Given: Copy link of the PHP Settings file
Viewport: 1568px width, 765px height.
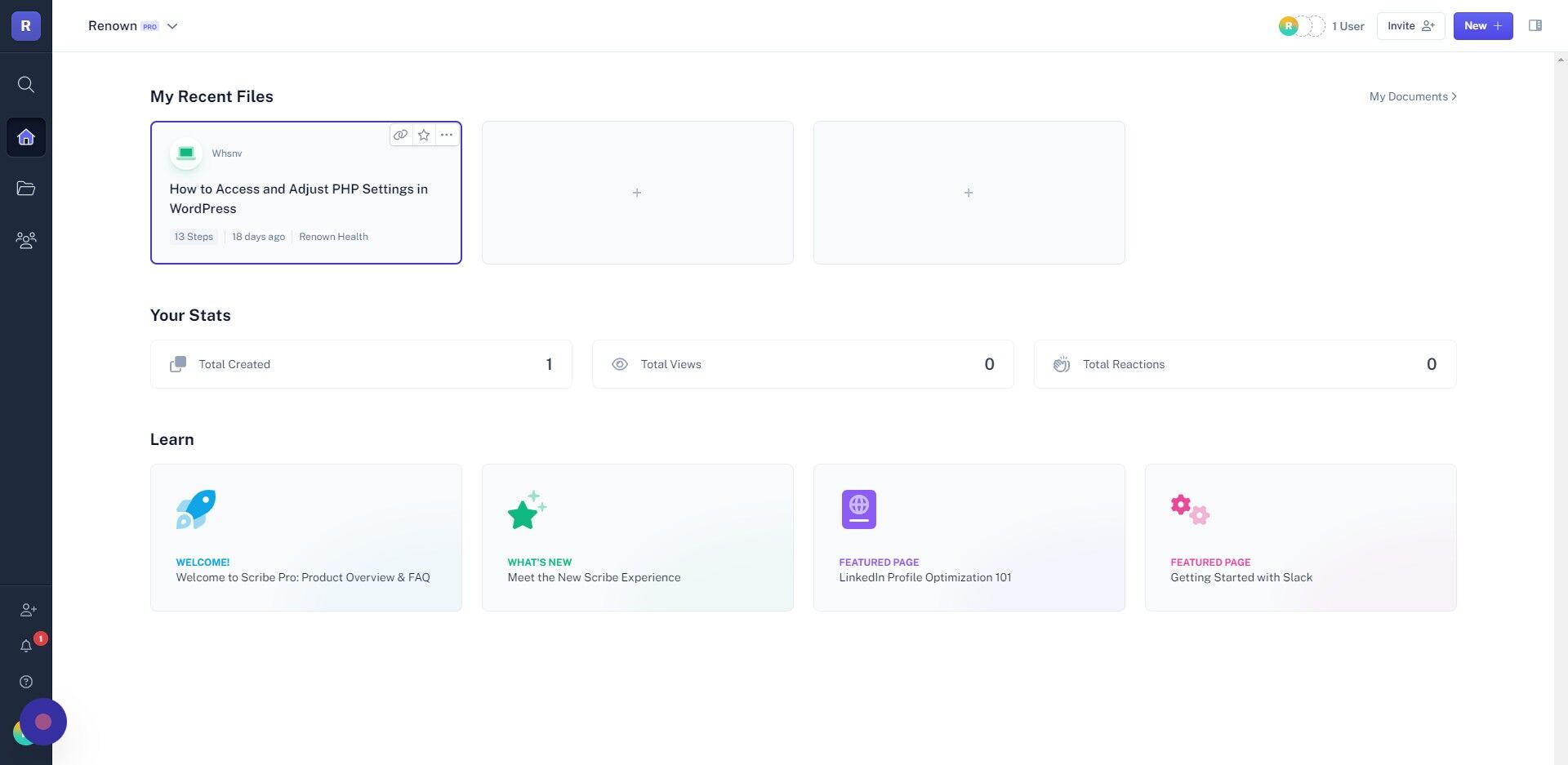Looking at the screenshot, I should [400, 135].
